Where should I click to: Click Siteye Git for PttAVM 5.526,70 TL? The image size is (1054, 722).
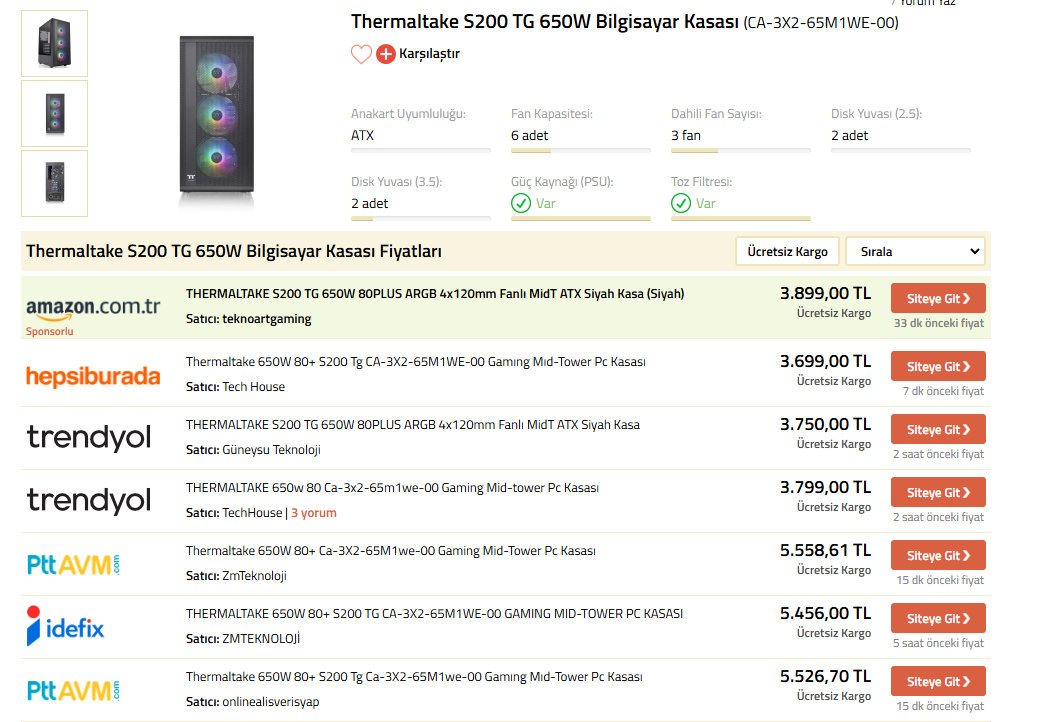click(x=938, y=682)
